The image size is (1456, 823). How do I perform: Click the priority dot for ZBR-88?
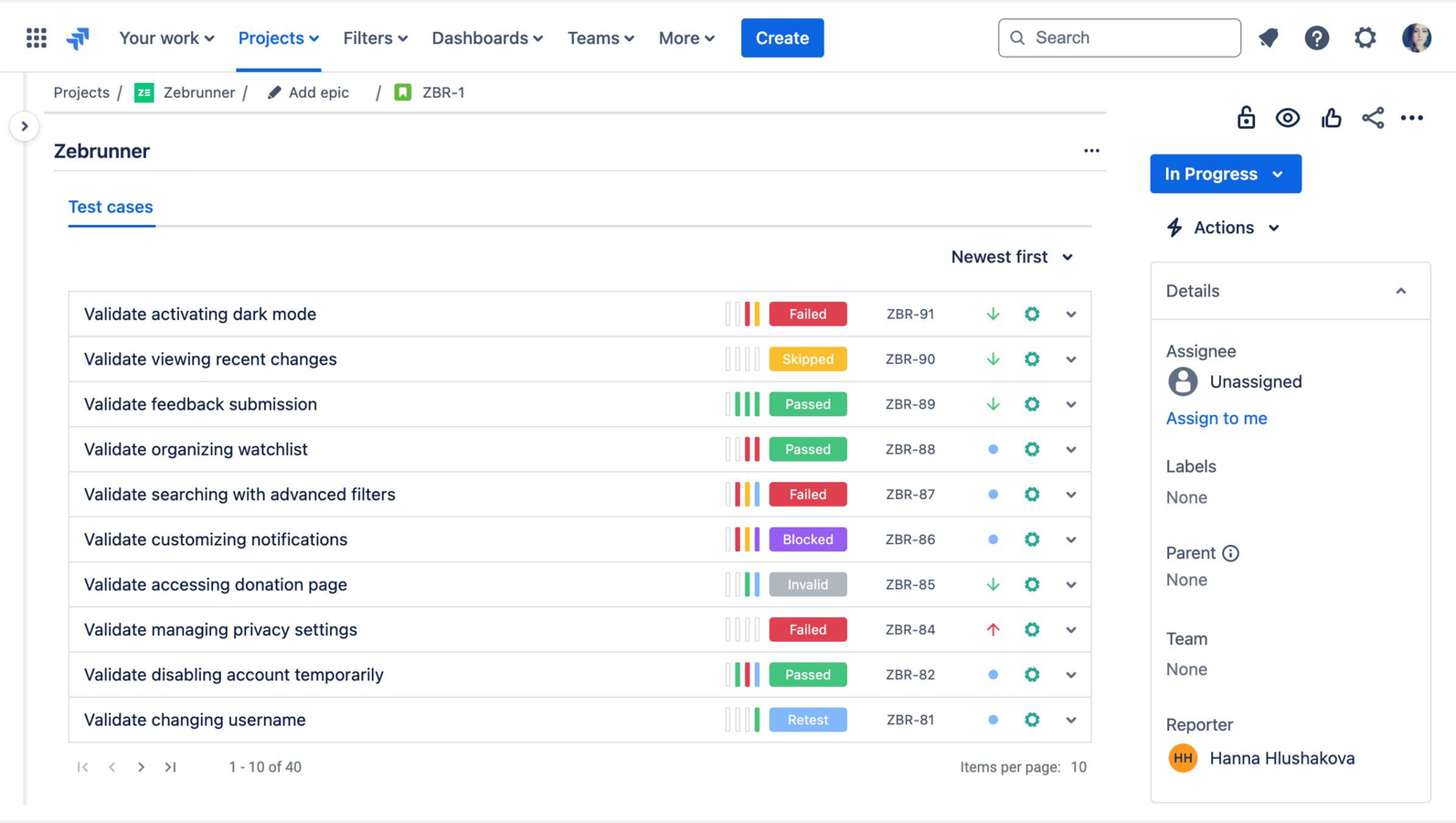pos(993,449)
